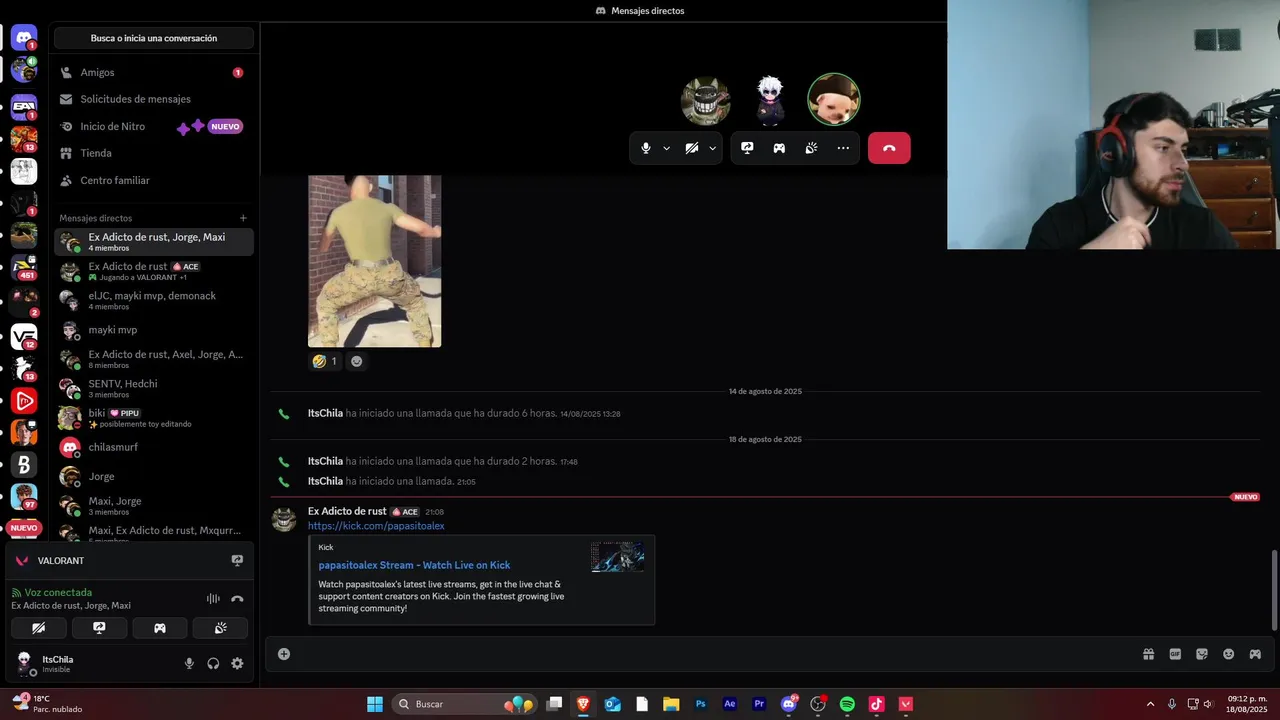Viewport: 1280px width, 720px height.
Task: Open group Maxi, Jorge
Action: pyautogui.click(x=154, y=505)
